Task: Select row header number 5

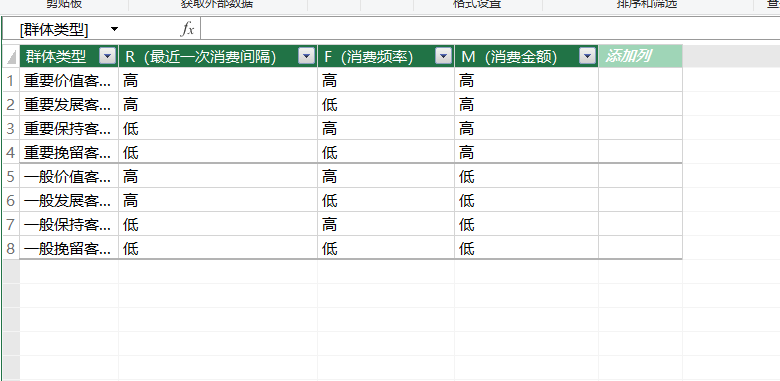Action: 11,176
